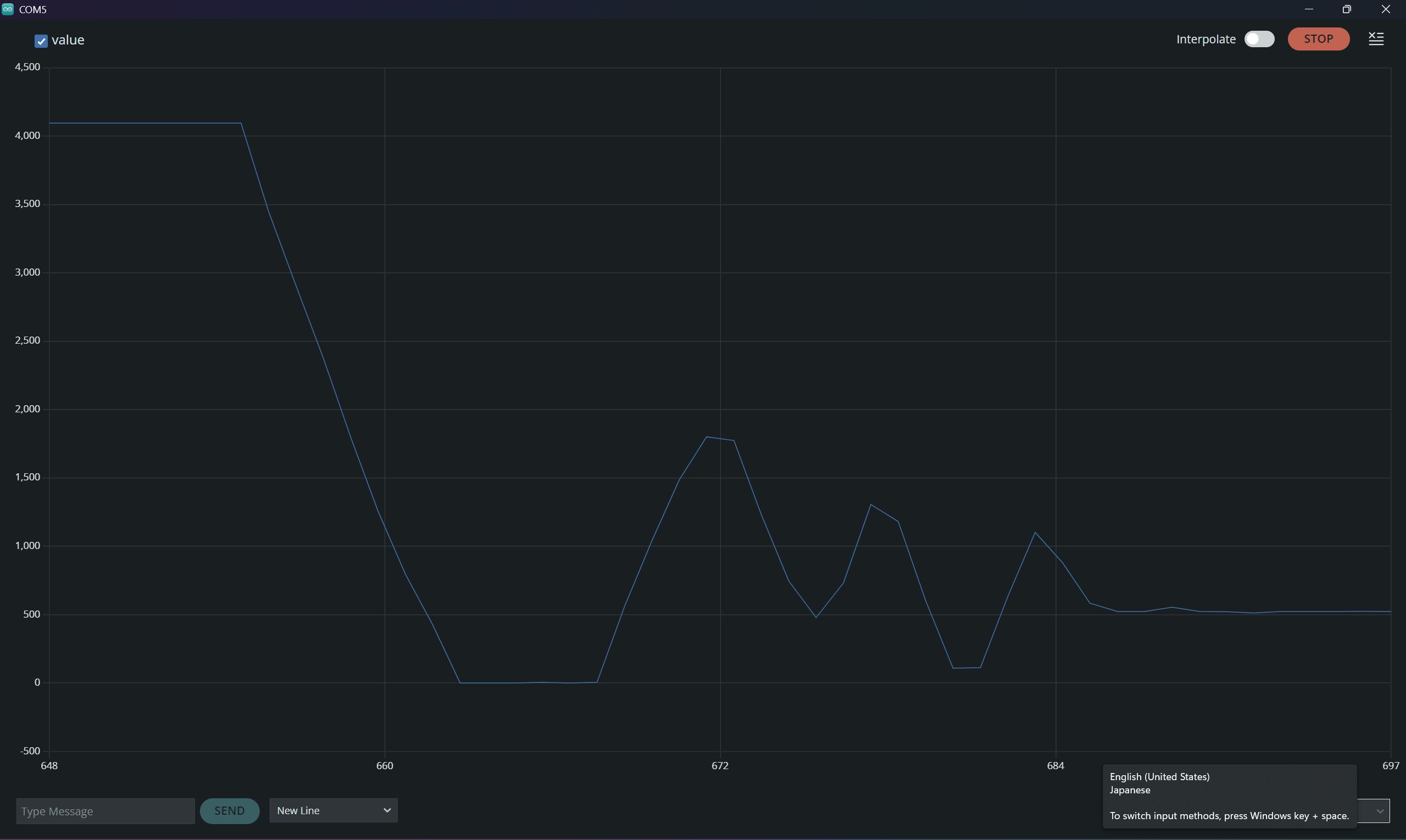The height and width of the screenshot is (840, 1406).
Task: Restore down the COM5 window
Action: (x=1347, y=9)
